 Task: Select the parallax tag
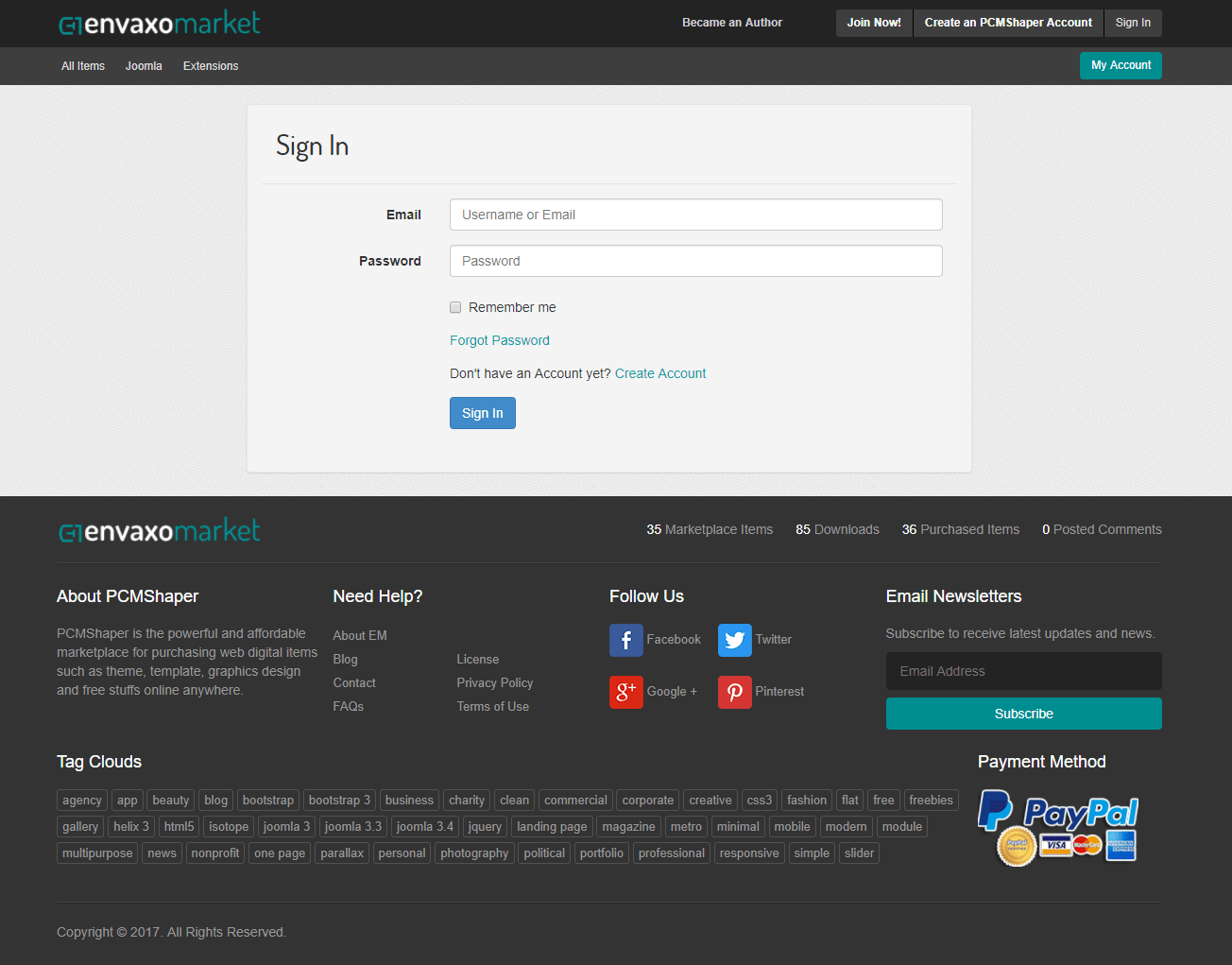342,853
